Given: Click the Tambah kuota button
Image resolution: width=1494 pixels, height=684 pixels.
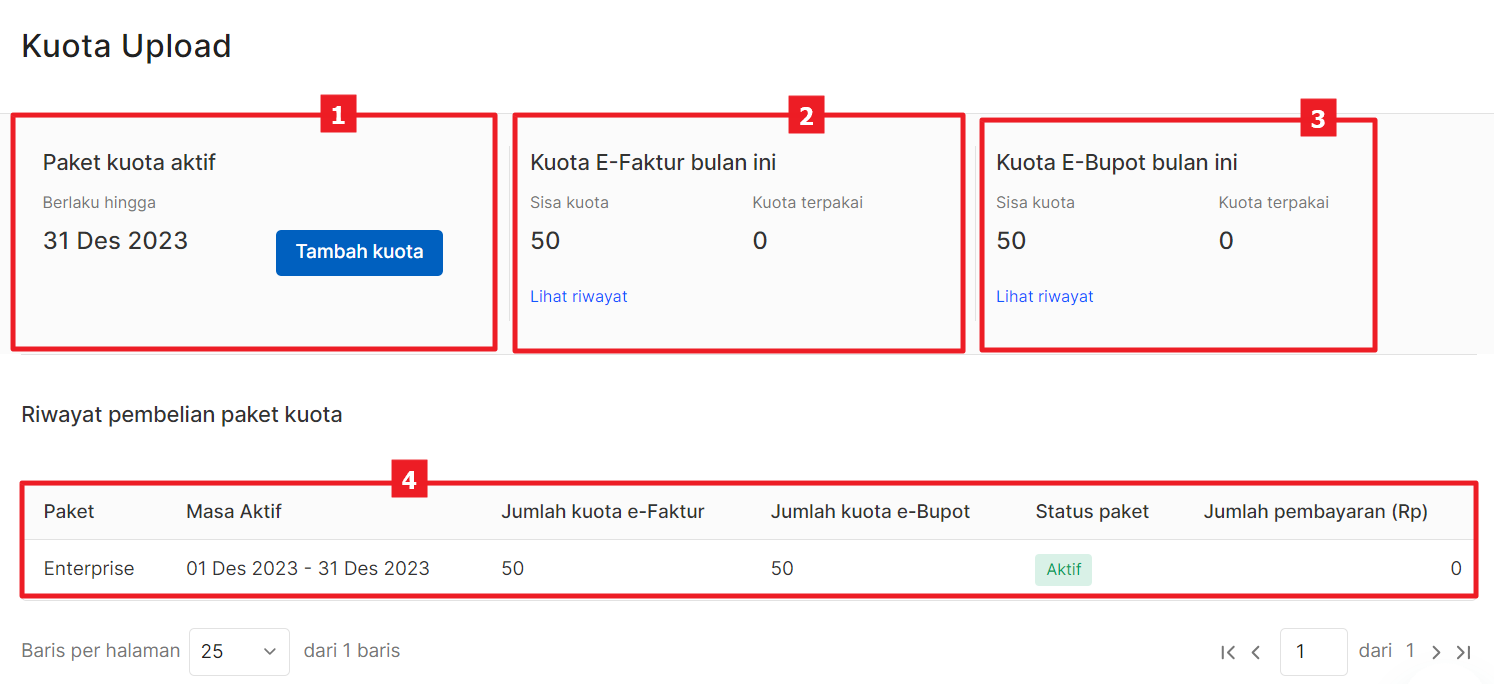Looking at the screenshot, I should (359, 252).
